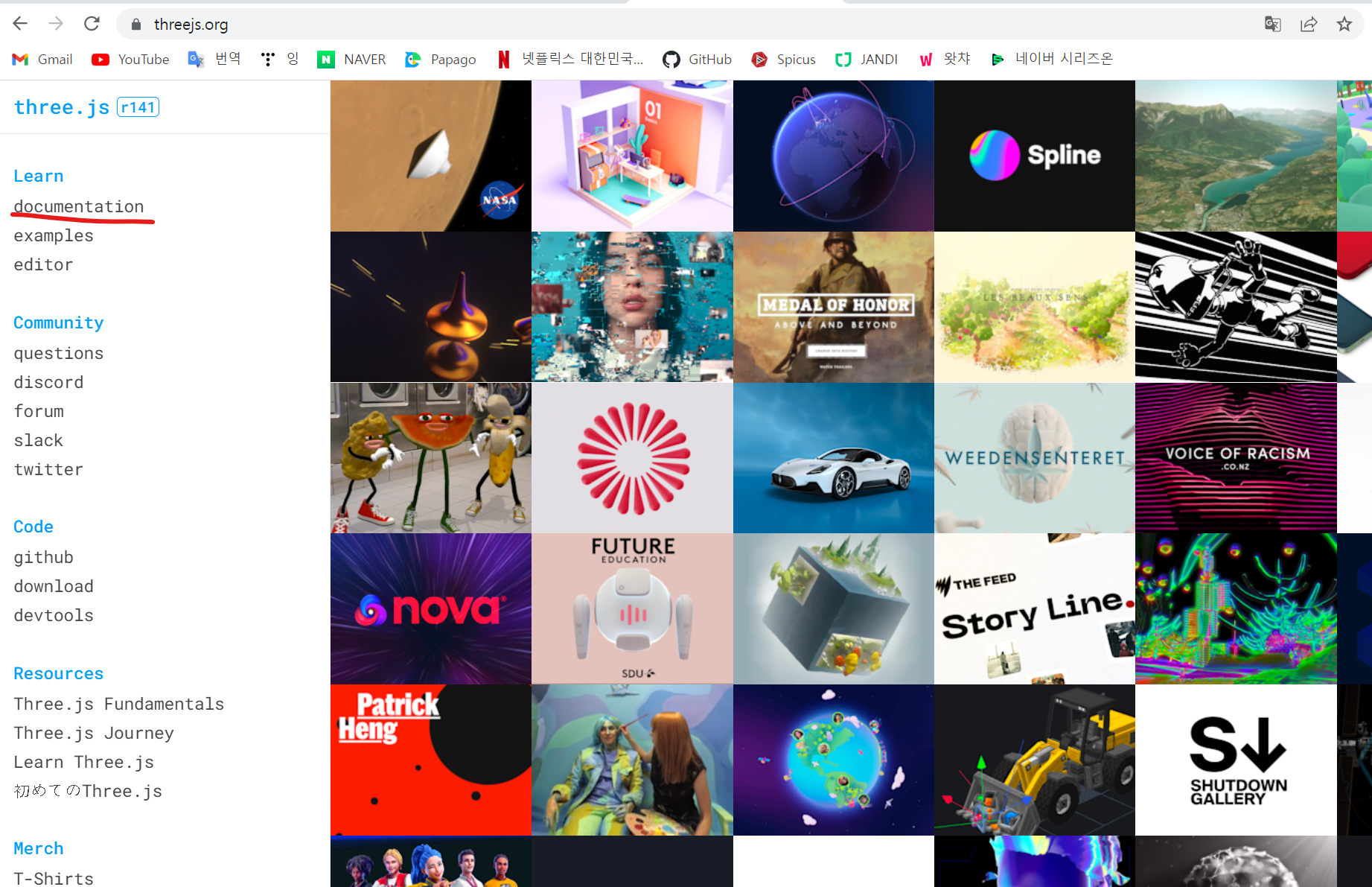
Task: Click the share page icon
Action: (x=1309, y=24)
